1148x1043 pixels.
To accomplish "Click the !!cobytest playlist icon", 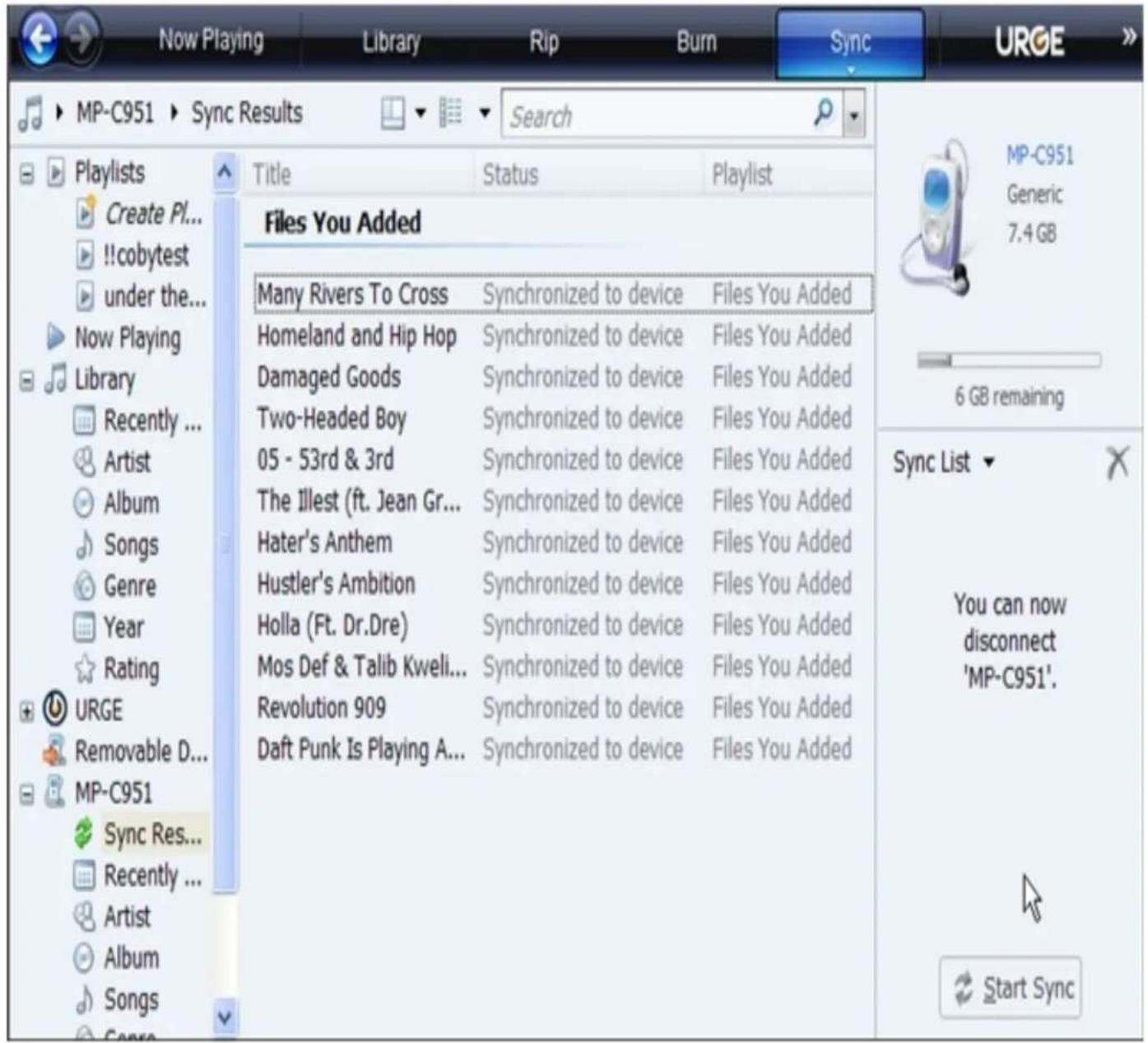I will 85,256.
